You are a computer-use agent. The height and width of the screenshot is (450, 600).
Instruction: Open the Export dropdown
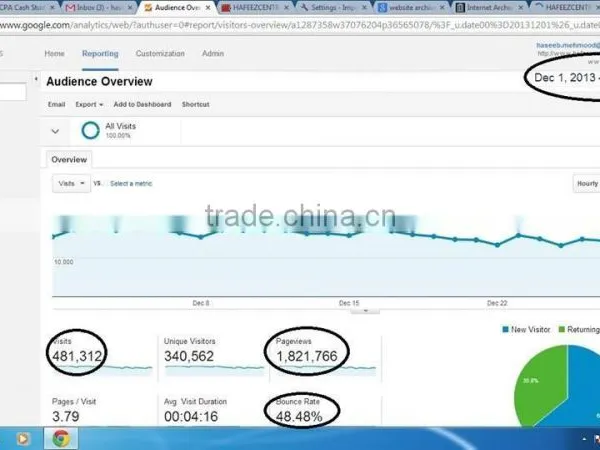coord(89,104)
